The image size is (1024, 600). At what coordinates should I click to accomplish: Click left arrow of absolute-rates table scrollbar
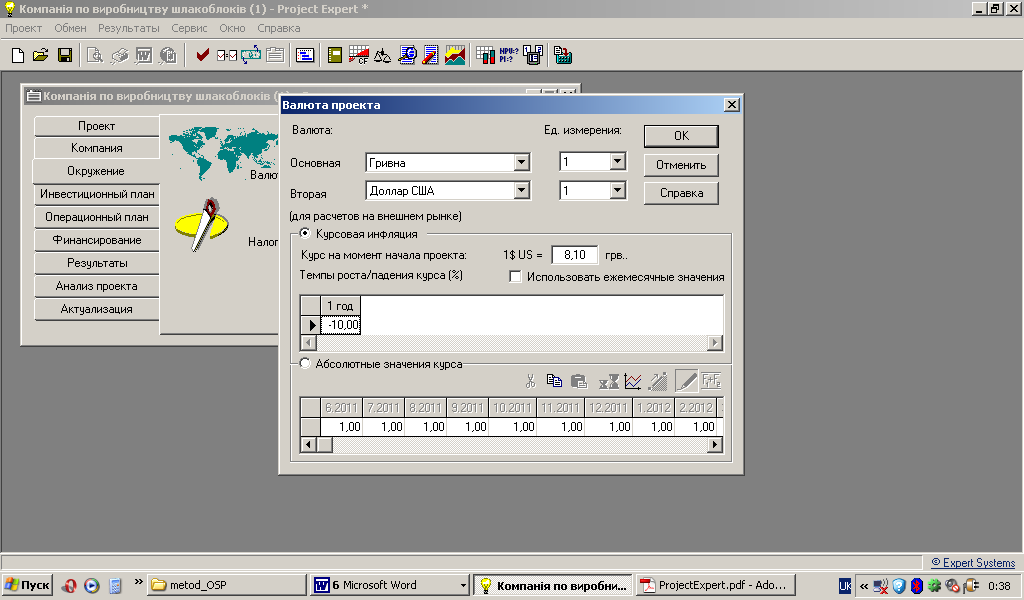tap(308, 445)
